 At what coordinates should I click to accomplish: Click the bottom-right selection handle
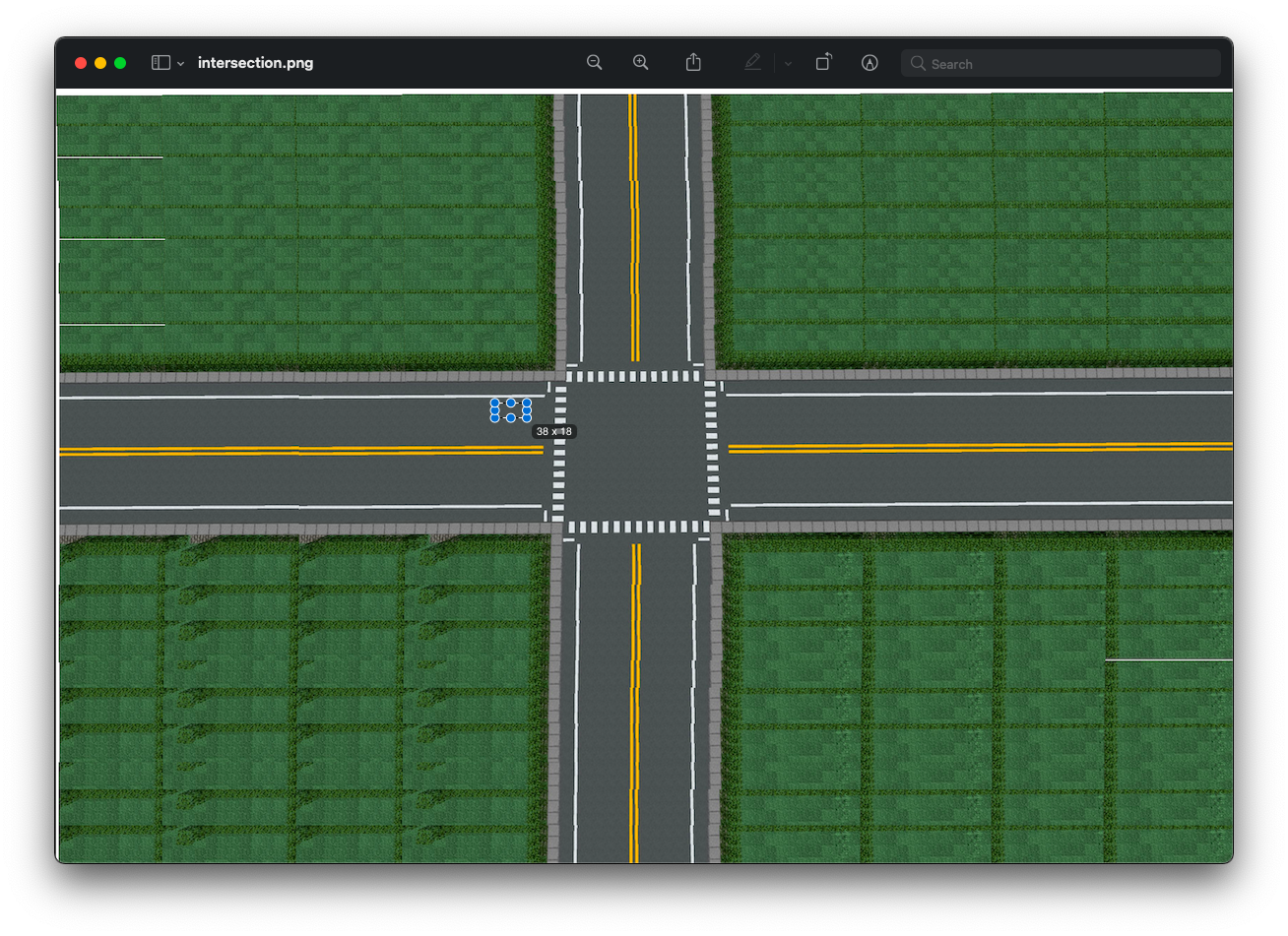527,418
